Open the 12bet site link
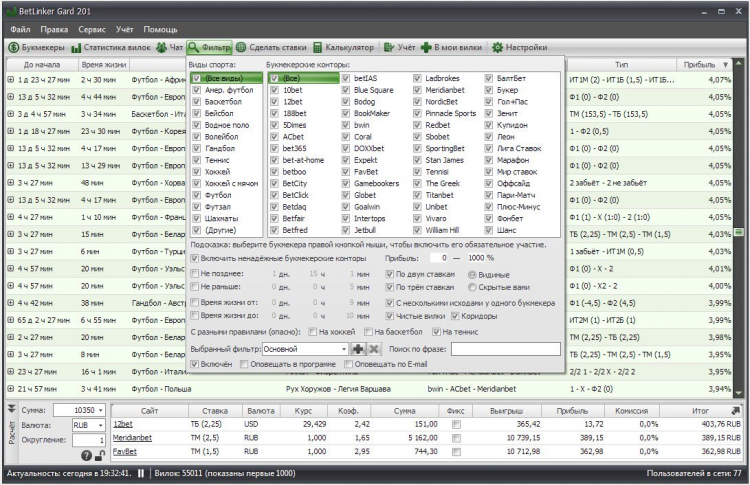This screenshot has height=485, width=750. pos(122,424)
